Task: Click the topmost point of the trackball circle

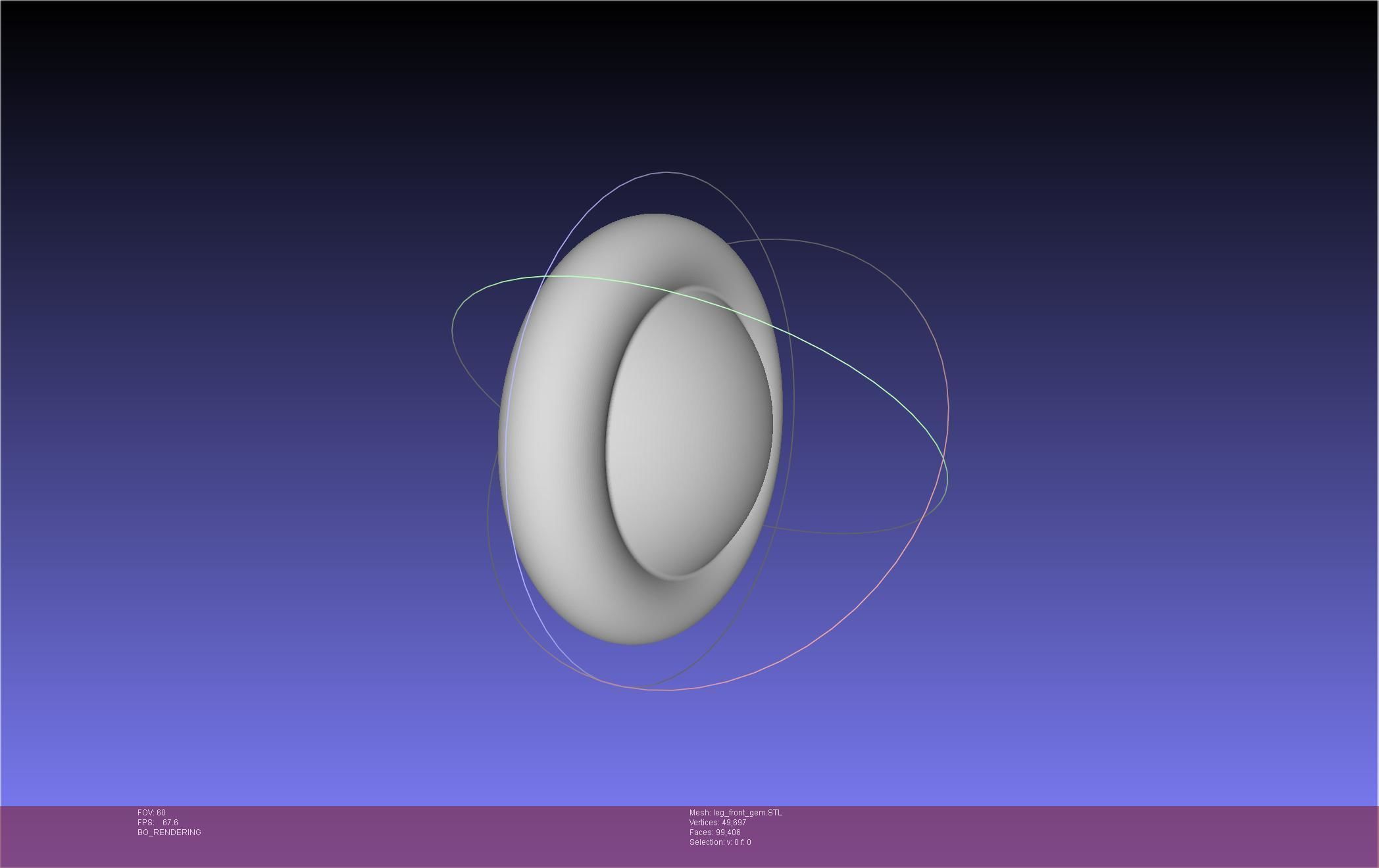Action: pos(666,172)
